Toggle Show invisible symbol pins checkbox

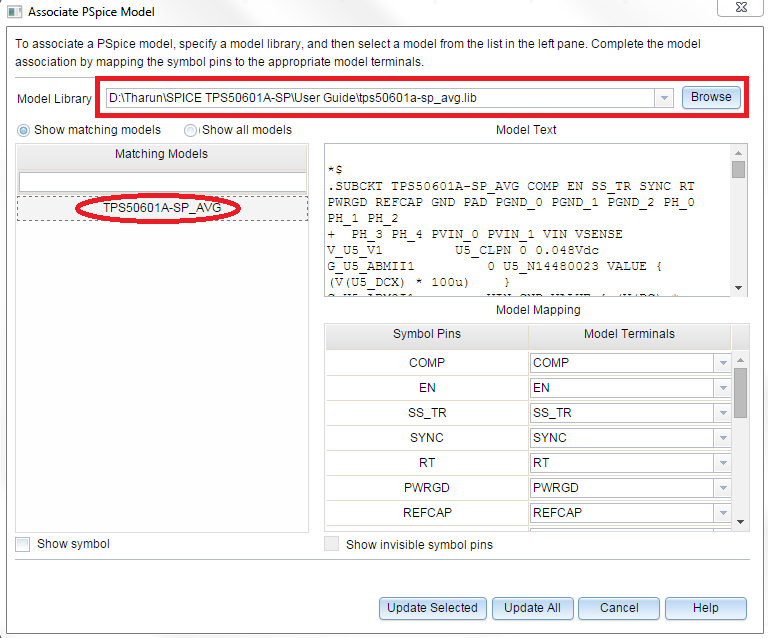332,545
